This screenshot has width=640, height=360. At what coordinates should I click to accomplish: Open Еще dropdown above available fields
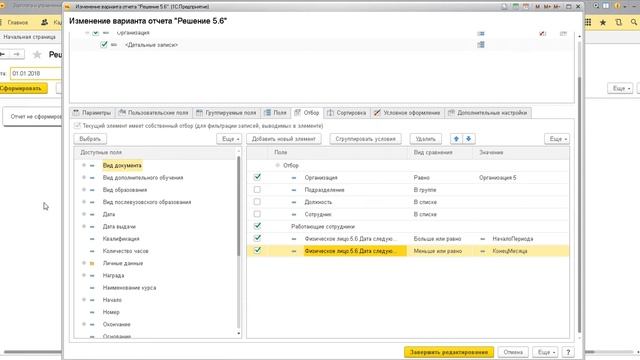tap(229, 139)
